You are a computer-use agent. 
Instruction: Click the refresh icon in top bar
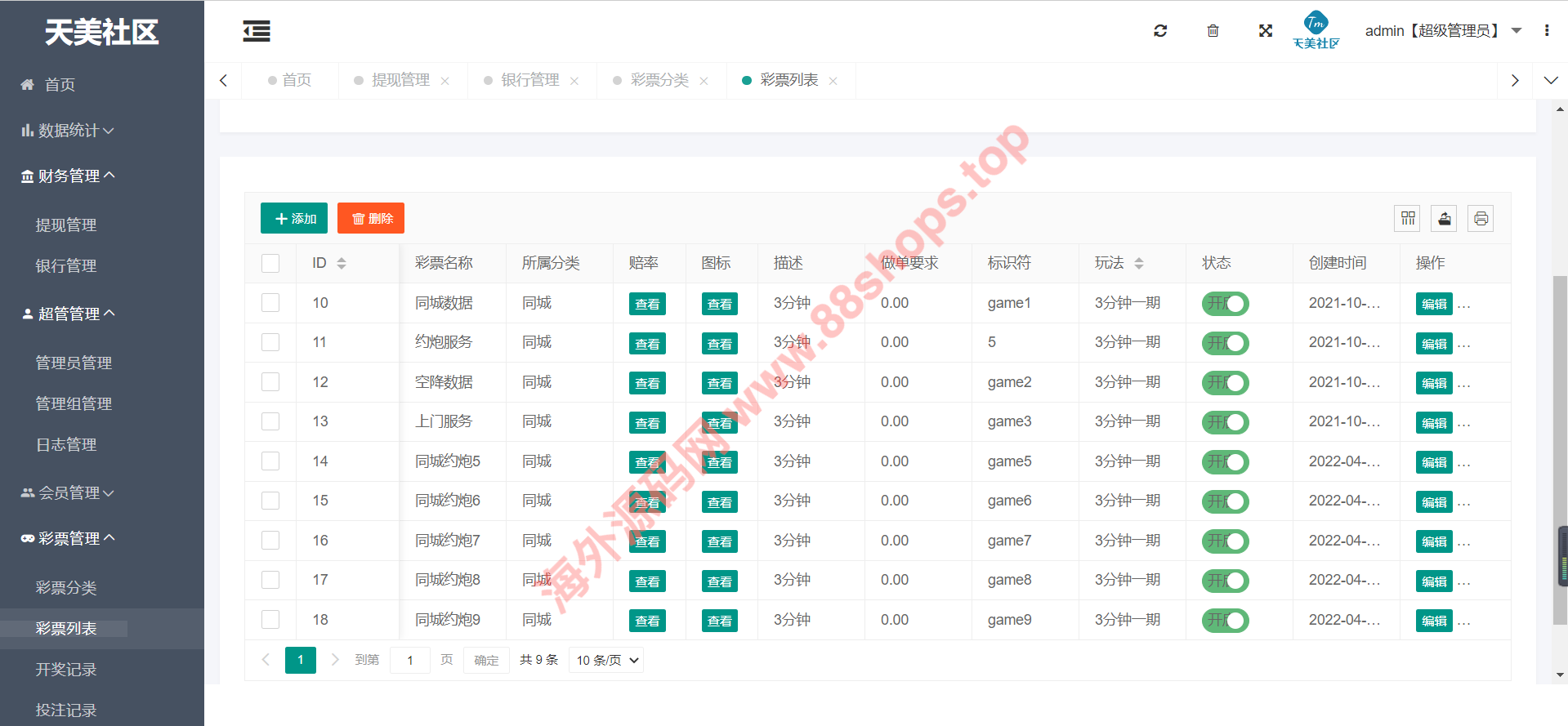(x=1160, y=31)
